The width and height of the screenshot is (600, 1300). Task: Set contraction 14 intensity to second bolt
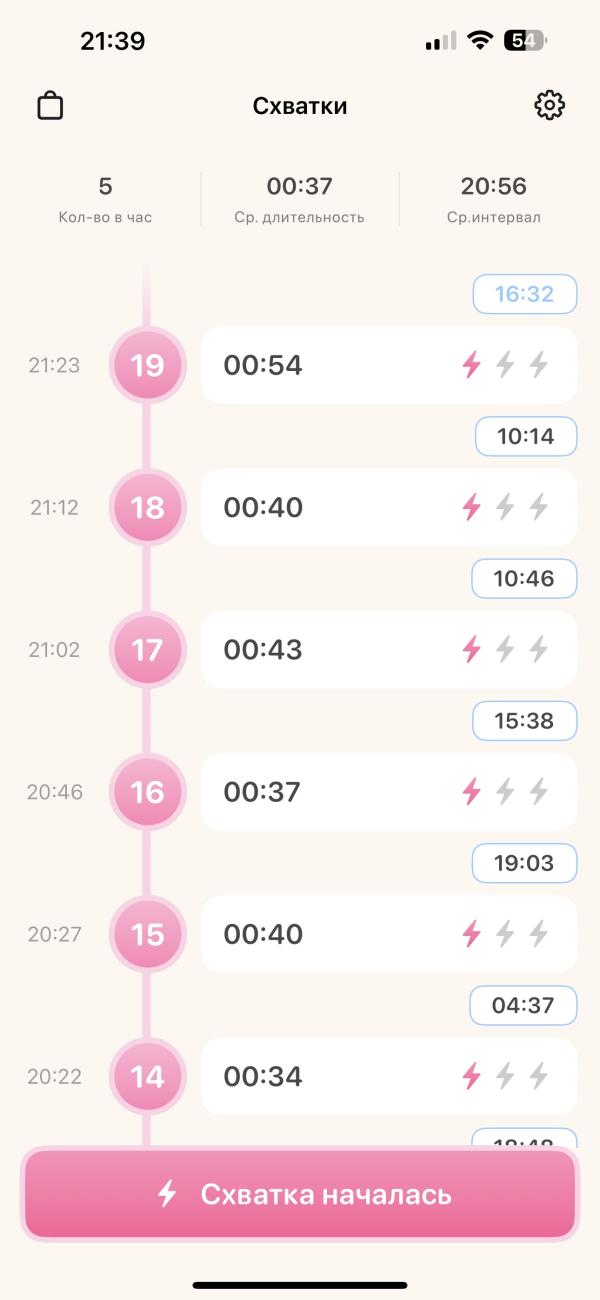tap(505, 1076)
